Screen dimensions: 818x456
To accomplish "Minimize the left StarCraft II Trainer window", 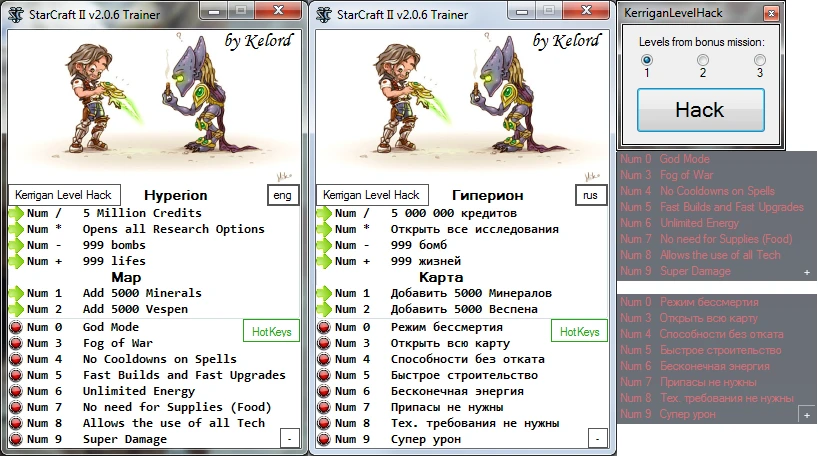I will (x=214, y=11).
